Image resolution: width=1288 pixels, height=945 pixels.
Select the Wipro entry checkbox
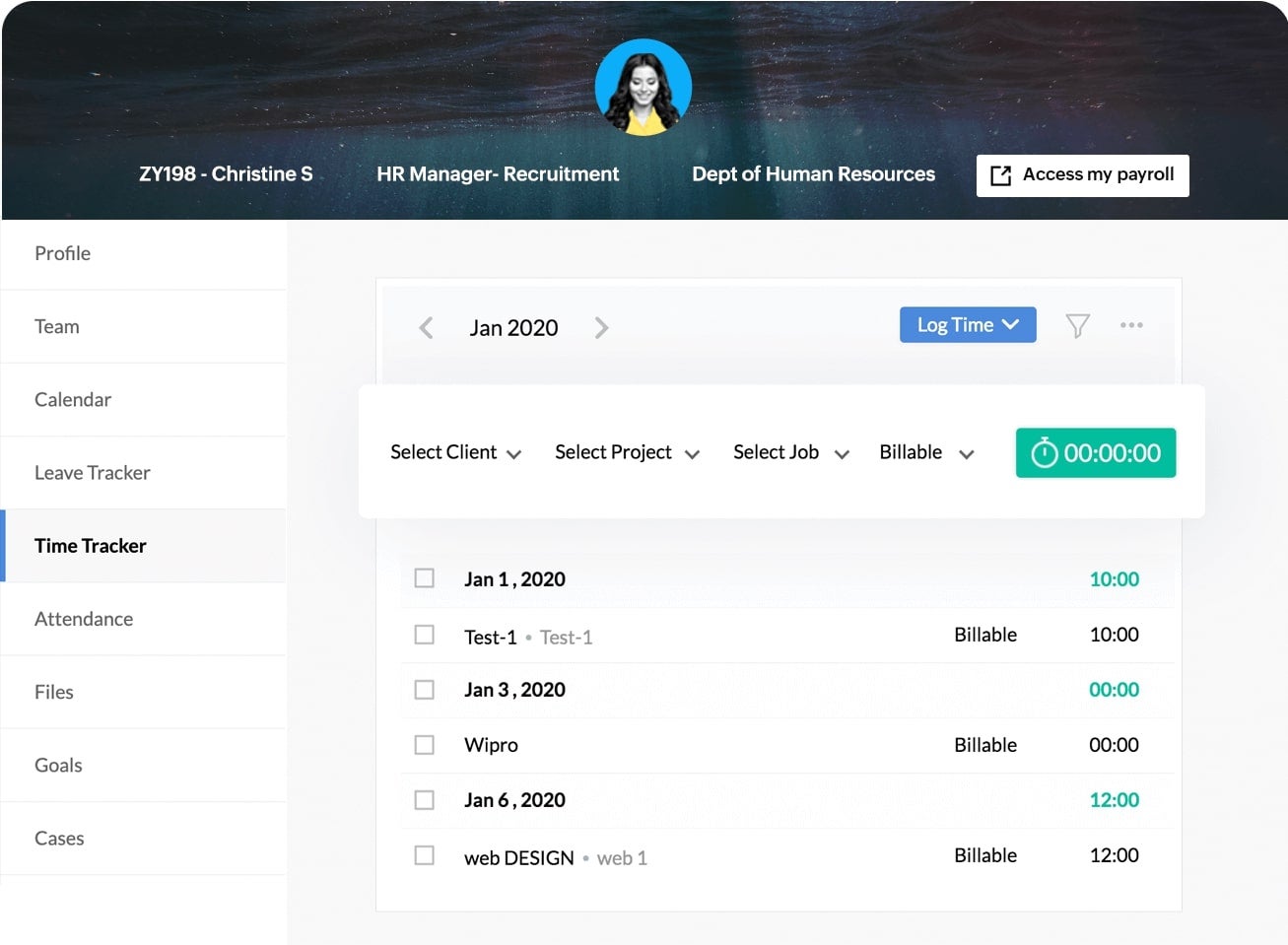click(x=425, y=745)
